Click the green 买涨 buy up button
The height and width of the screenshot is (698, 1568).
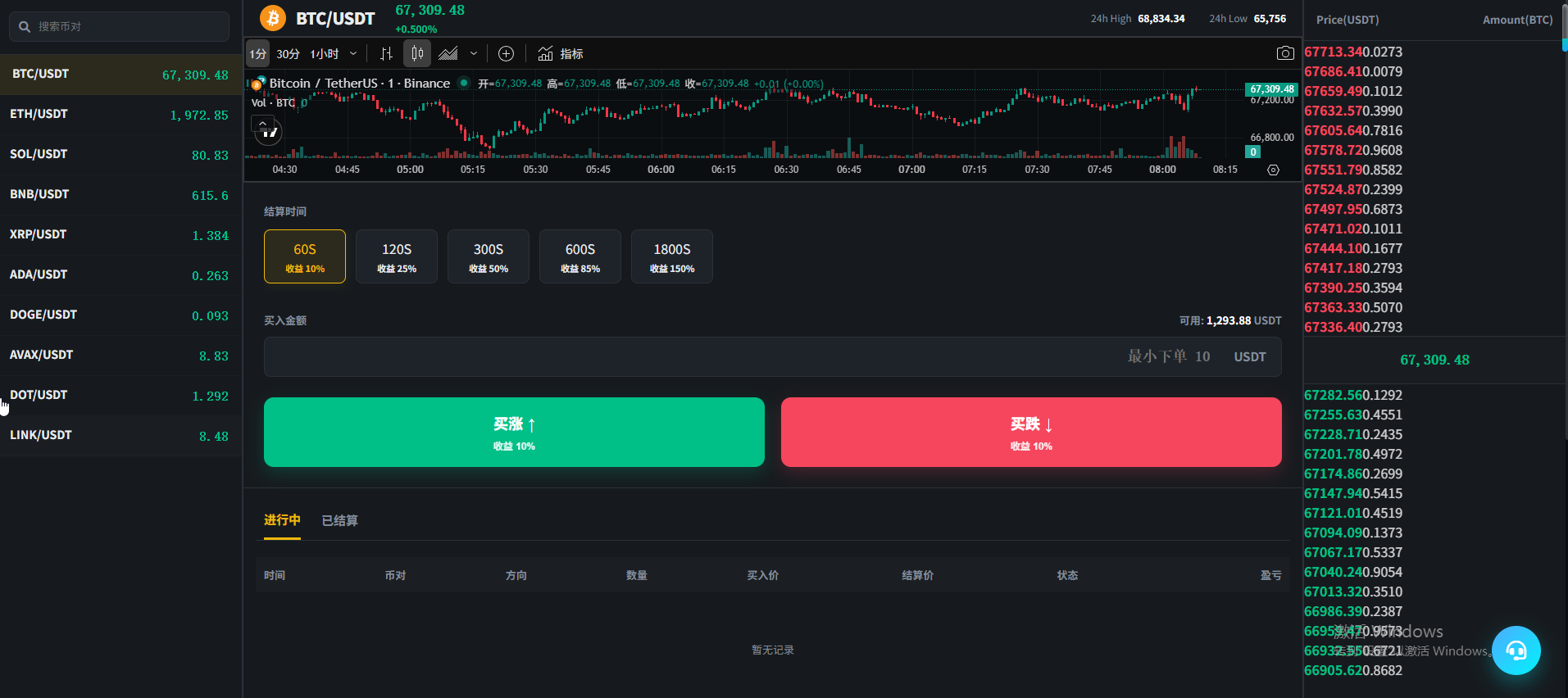(x=514, y=432)
